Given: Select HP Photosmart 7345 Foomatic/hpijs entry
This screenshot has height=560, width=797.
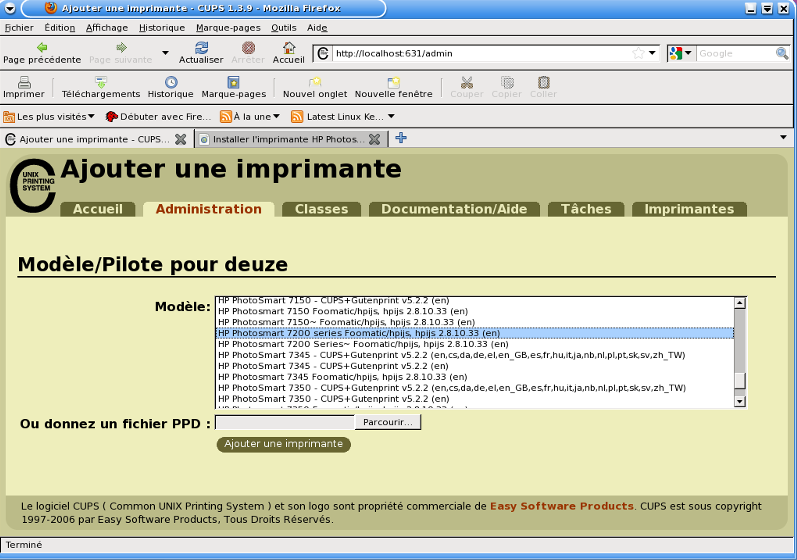Looking at the screenshot, I should click(x=475, y=377).
